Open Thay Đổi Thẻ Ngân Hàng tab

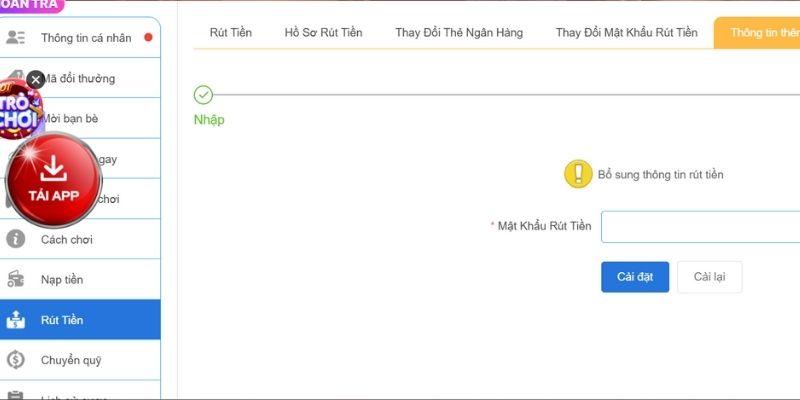[459, 33]
